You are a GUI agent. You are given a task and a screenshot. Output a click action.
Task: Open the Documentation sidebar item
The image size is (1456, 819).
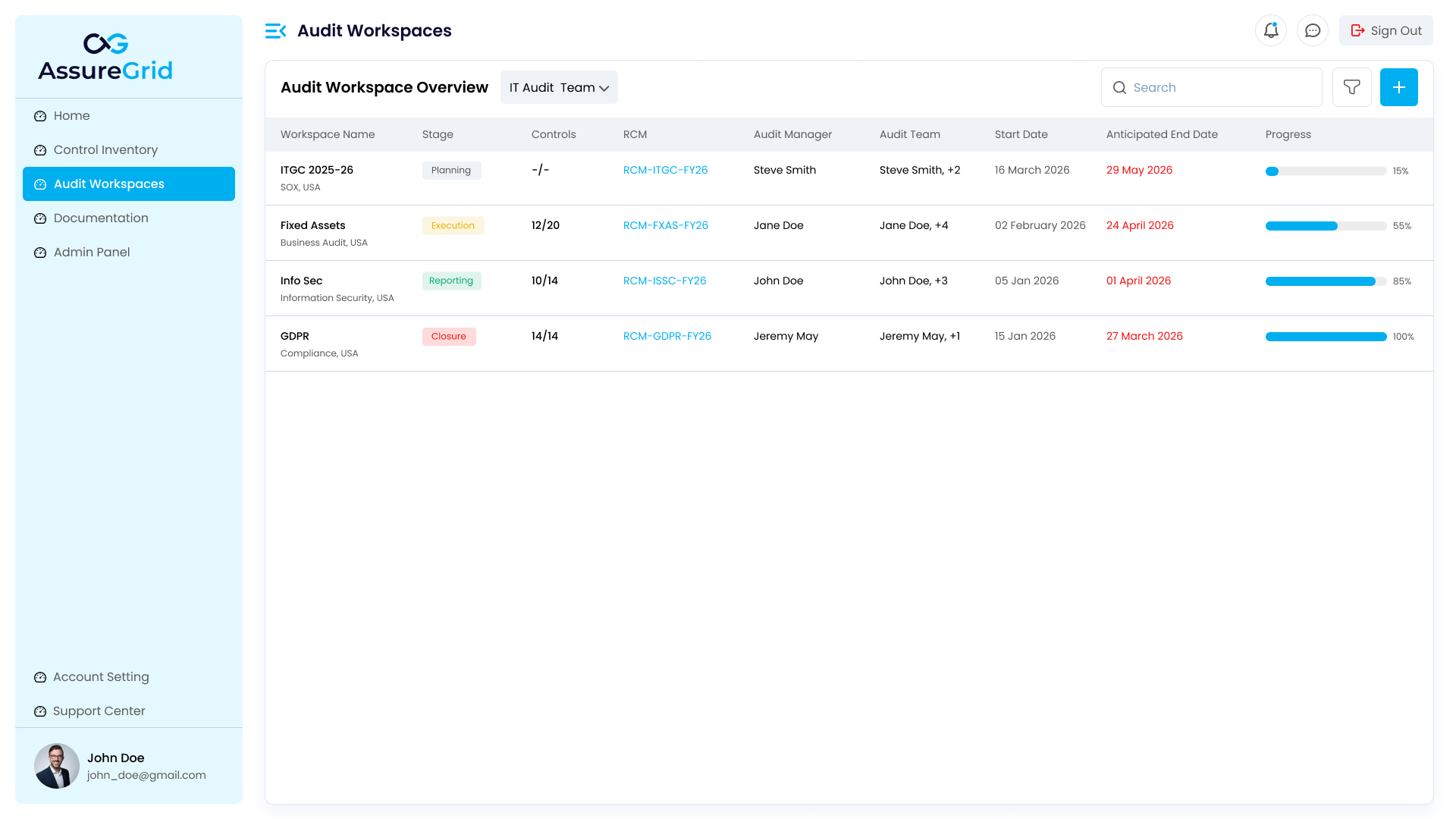pos(101,218)
